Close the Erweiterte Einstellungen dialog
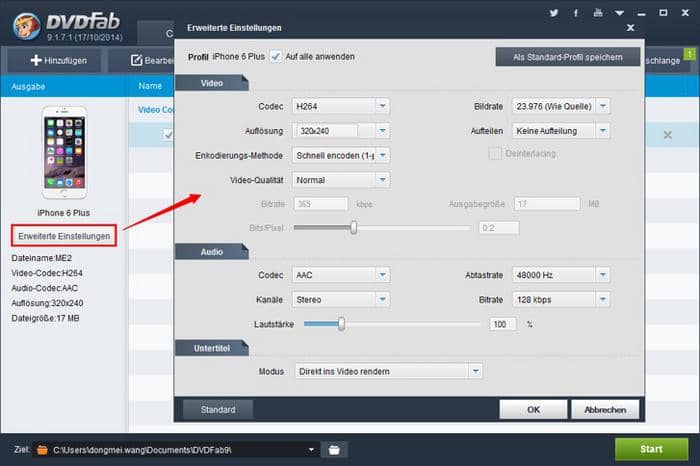This screenshot has width=700, height=466. 630,28
